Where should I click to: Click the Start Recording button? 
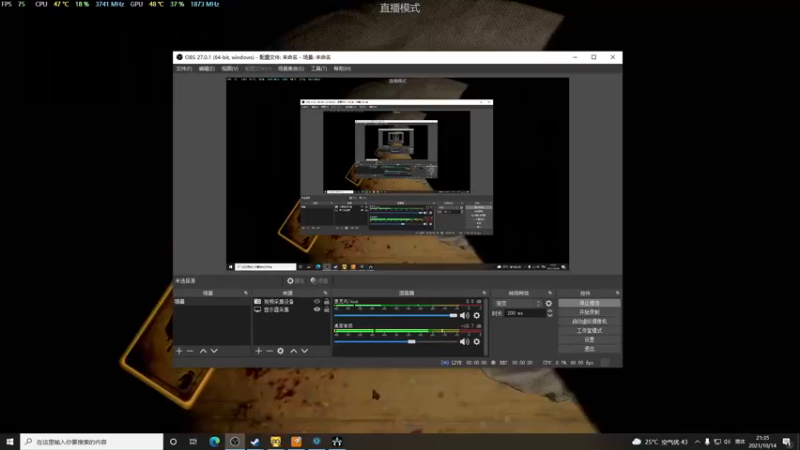589,312
